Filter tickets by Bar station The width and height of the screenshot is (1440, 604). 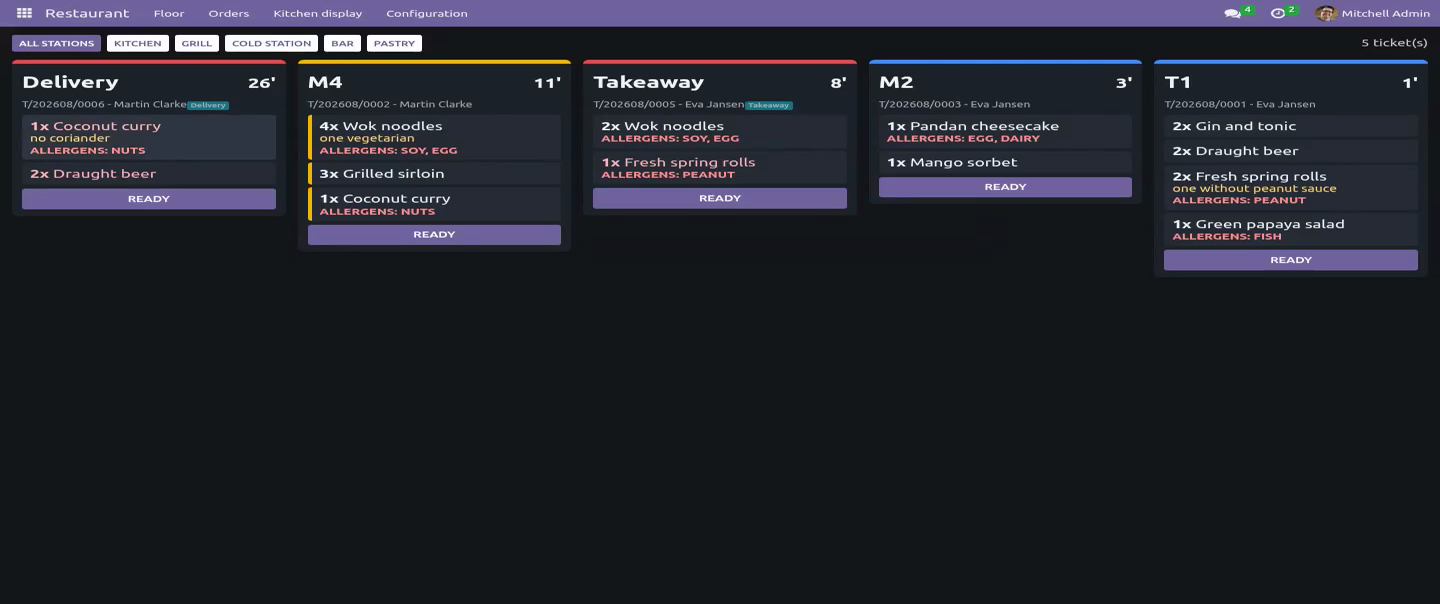click(x=342, y=43)
